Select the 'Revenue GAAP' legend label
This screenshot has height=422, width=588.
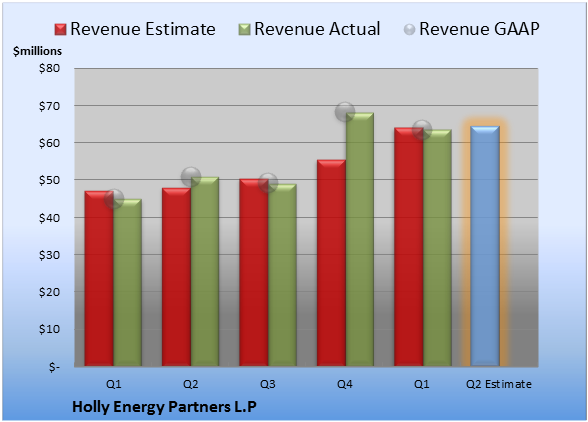pyautogui.click(x=479, y=29)
